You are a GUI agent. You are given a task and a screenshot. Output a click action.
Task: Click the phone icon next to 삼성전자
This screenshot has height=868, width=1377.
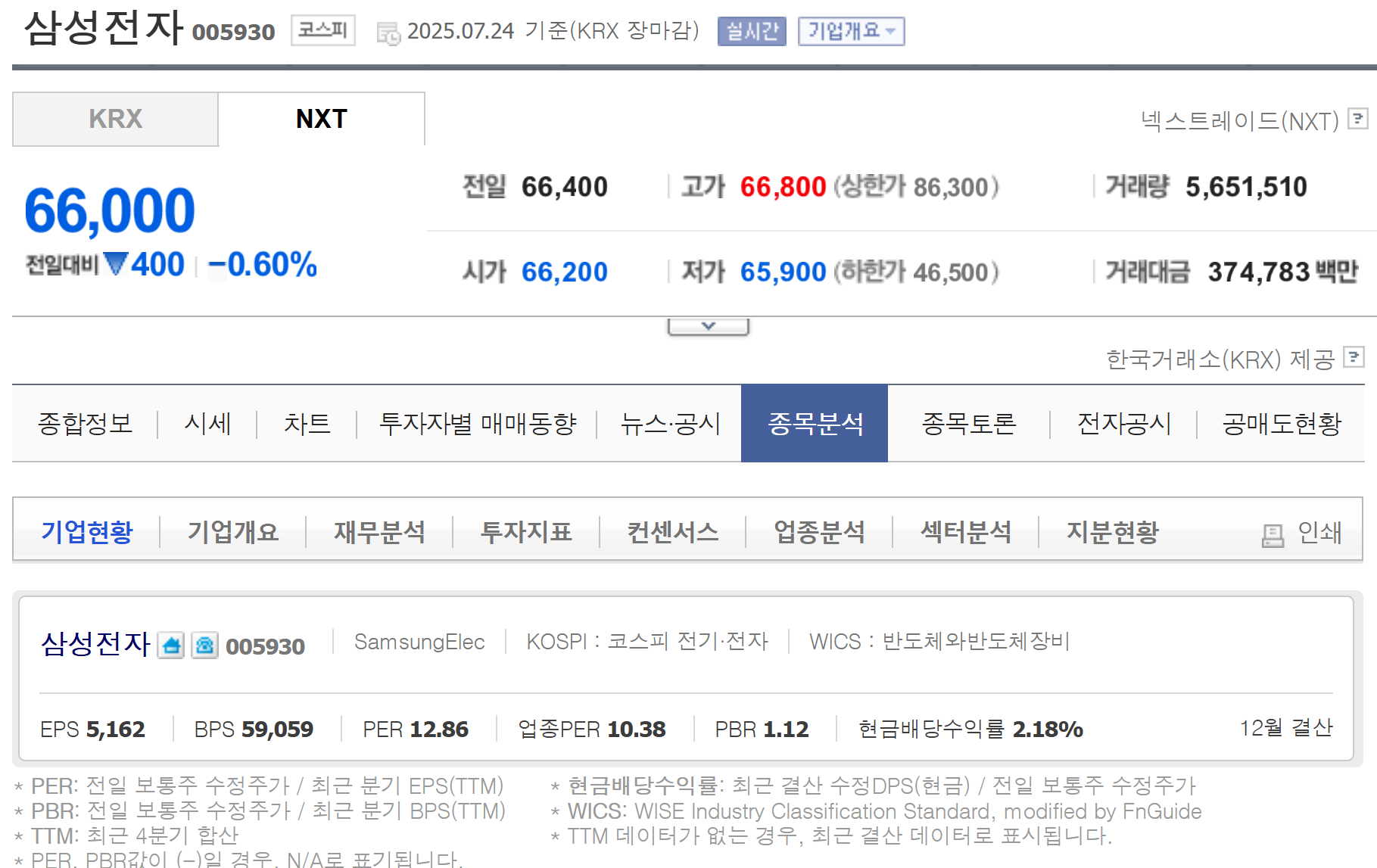[204, 646]
